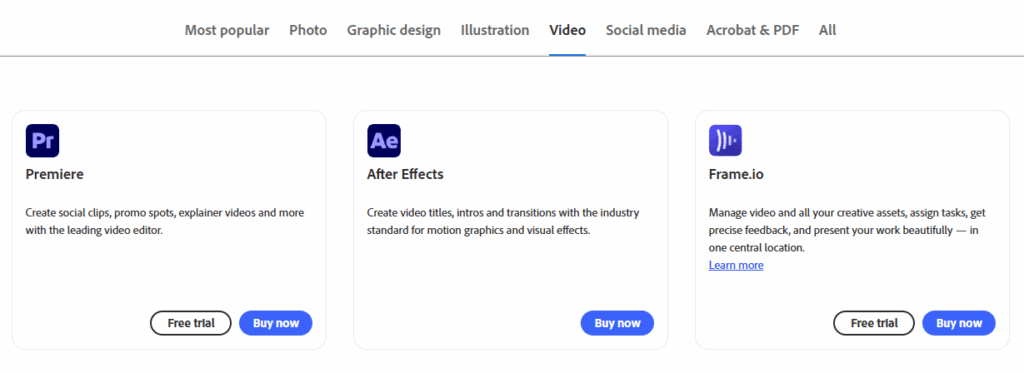Switch to the Acrobat & PDF tab
Screen dimensions: 1024x373
pos(752,30)
